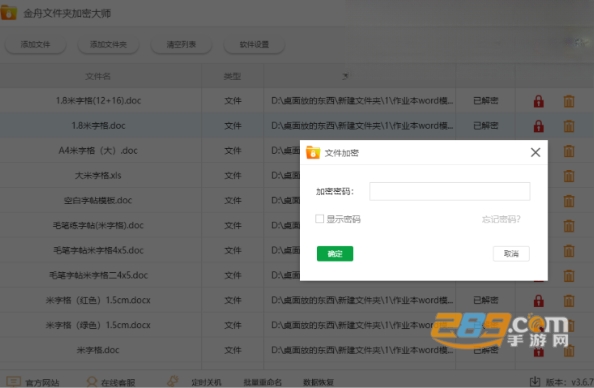The width and height of the screenshot is (594, 388).
Task: Click the red lock icon for 1.8米字格(12+16).doc
Action: [x=538, y=101]
